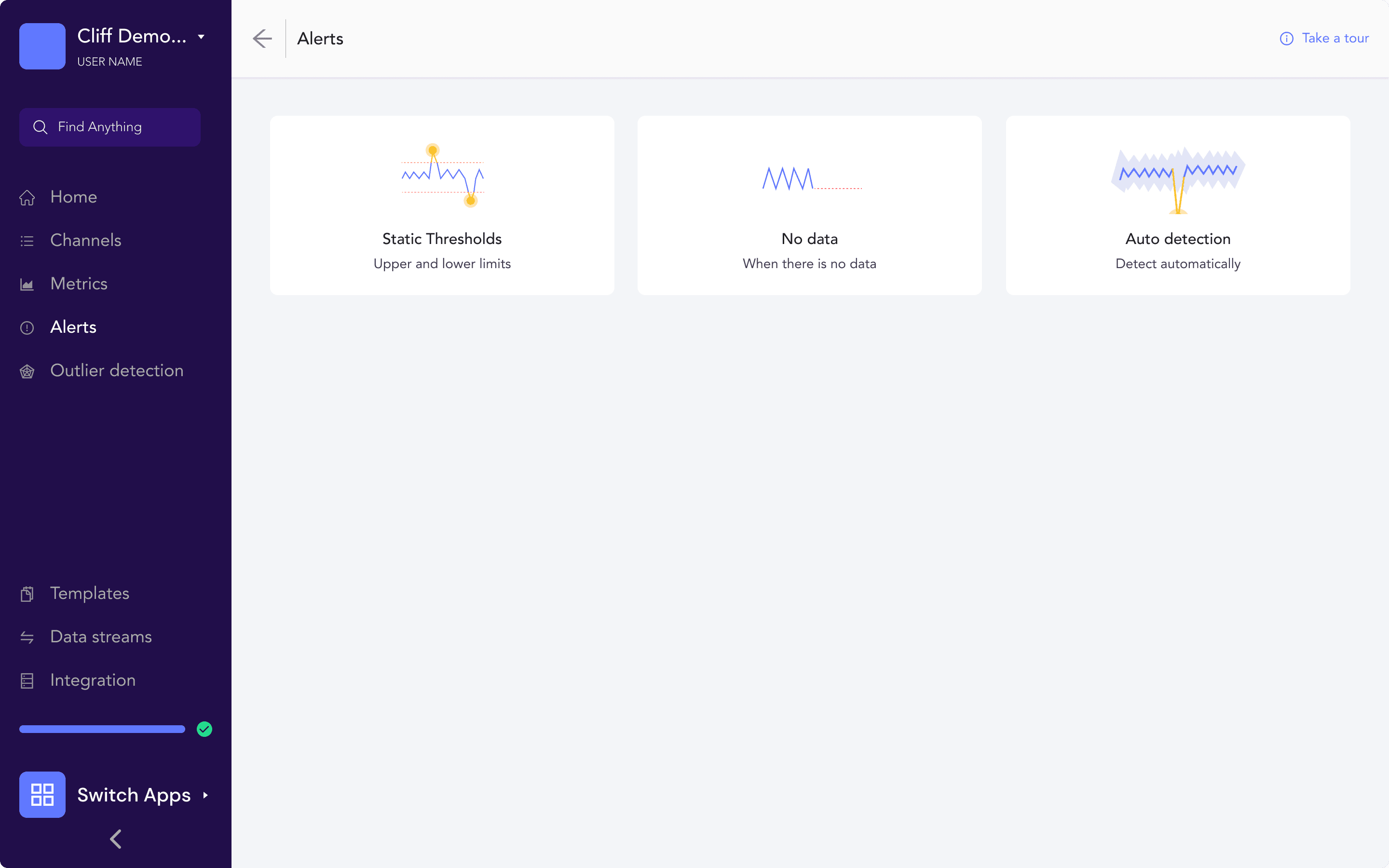Open the Alerts menu item
The image size is (1389, 868).
tap(73, 327)
